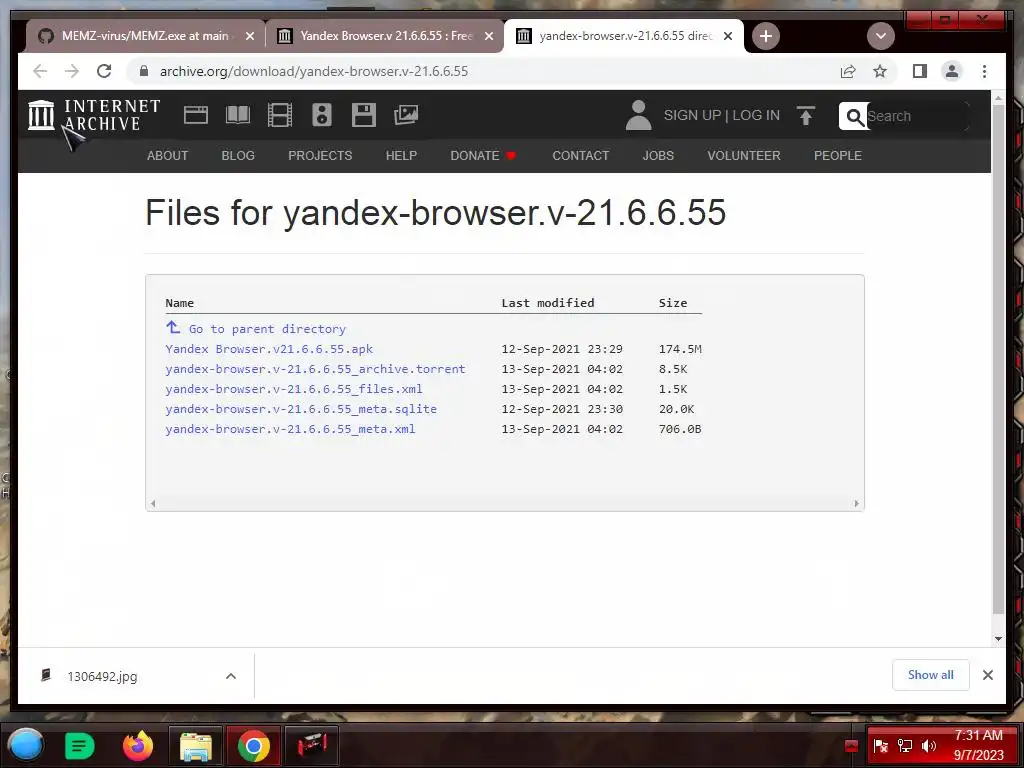Close the Yandex Browser.v 21.6.6.55 Free tab
This screenshot has height=768, width=1024.
(488, 36)
